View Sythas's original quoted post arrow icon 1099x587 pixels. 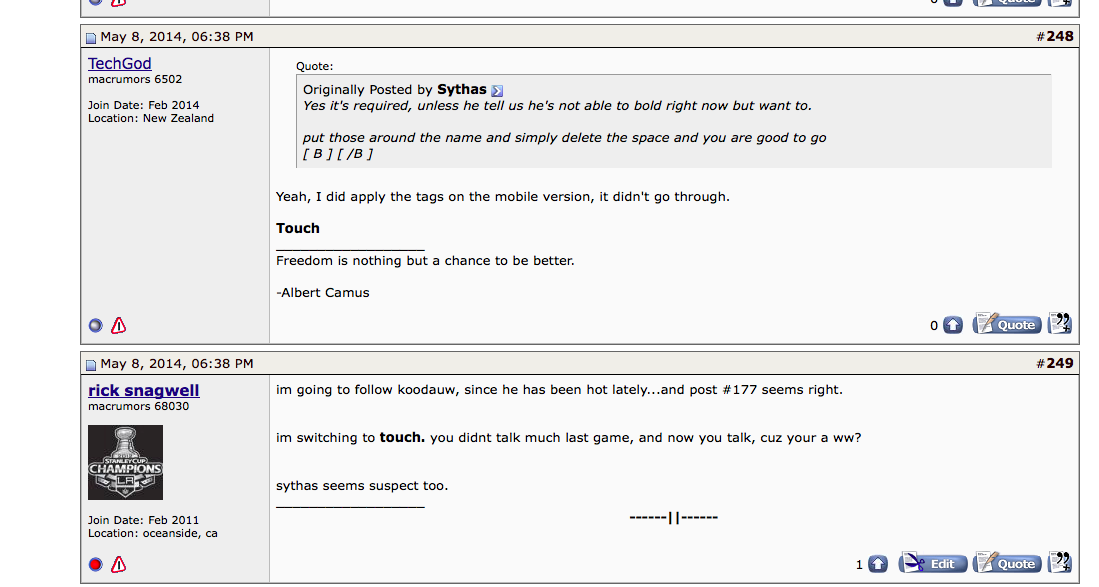point(497,90)
